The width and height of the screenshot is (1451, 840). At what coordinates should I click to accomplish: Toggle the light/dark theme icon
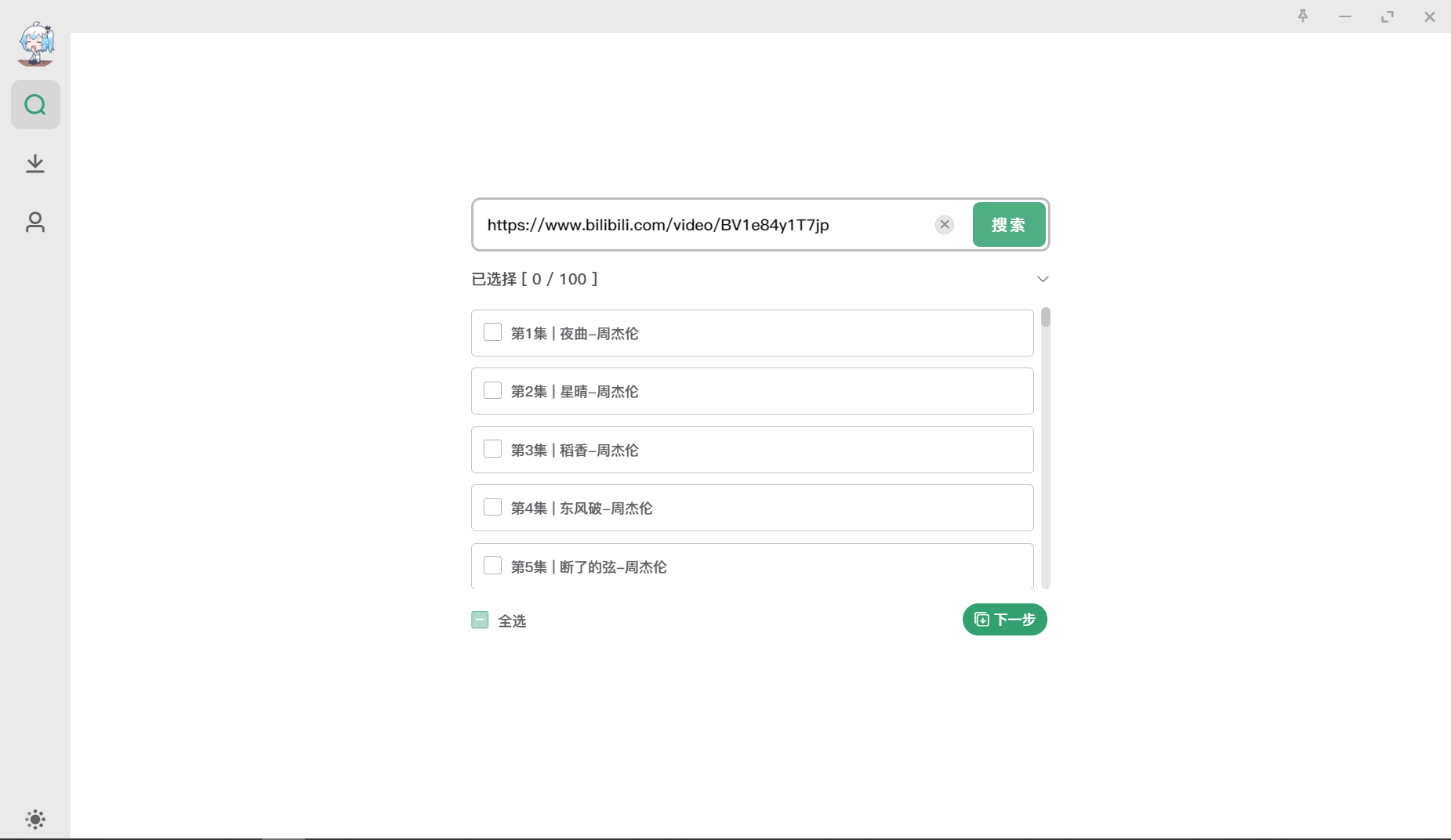pos(35,820)
